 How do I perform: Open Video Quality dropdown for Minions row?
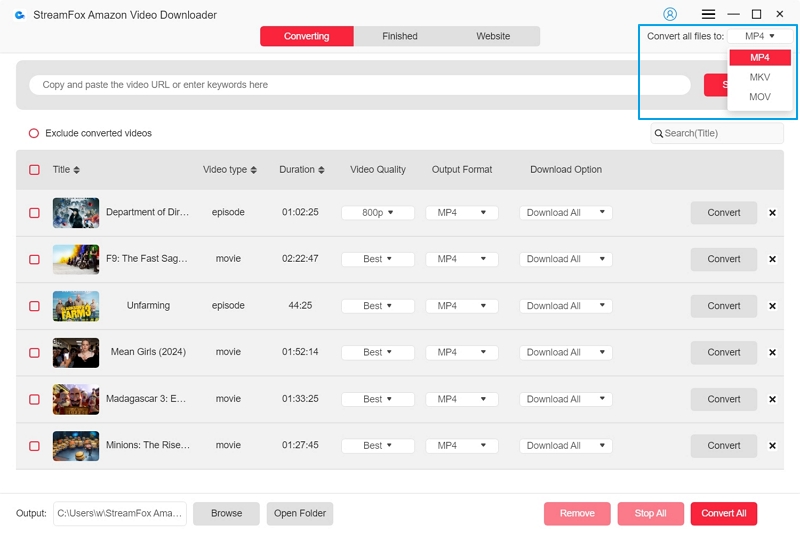pyautogui.click(x=378, y=446)
